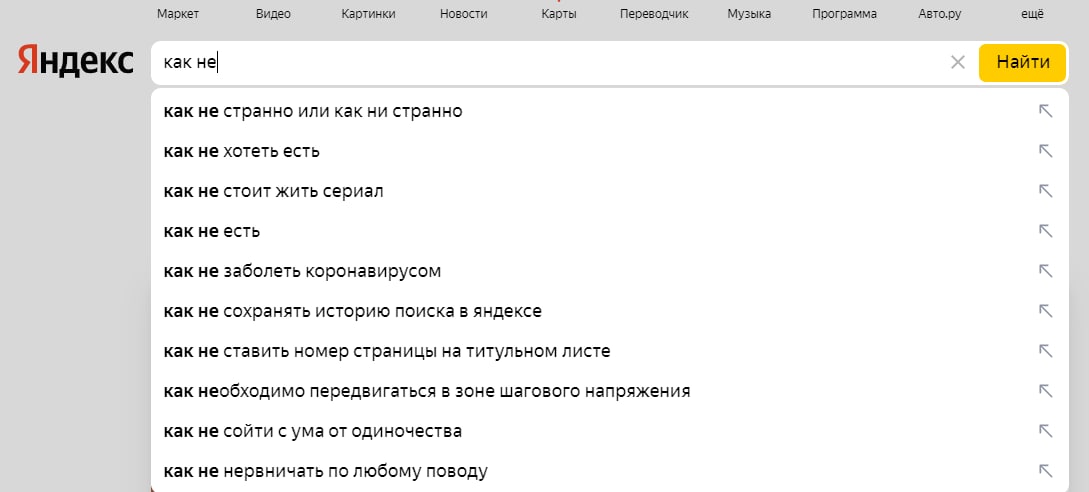Click fill arrow for 'ставить номер страницы' suggestion
The image size is (1089, 492).
(1045, 351)
